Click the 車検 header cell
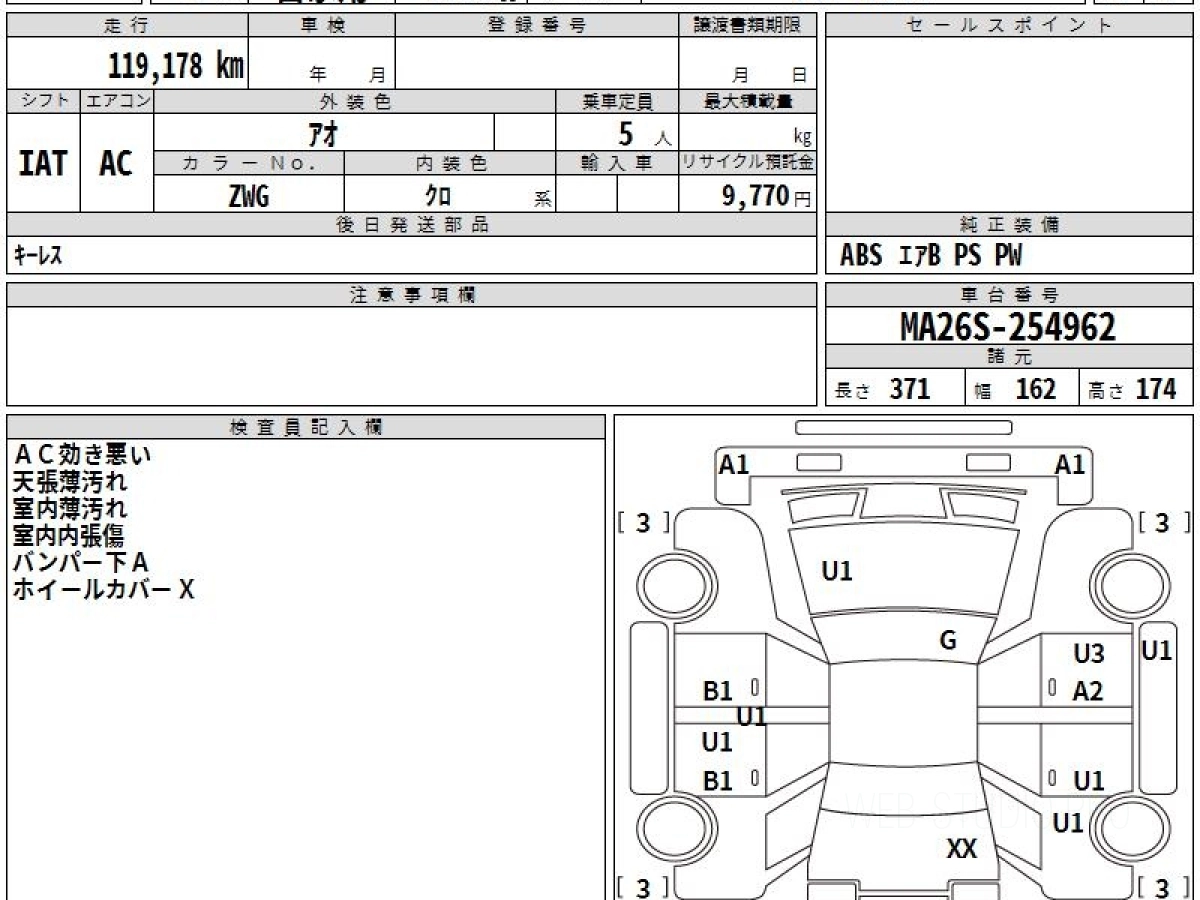This screenshot has width=1200, height=900. click(322, 26)
